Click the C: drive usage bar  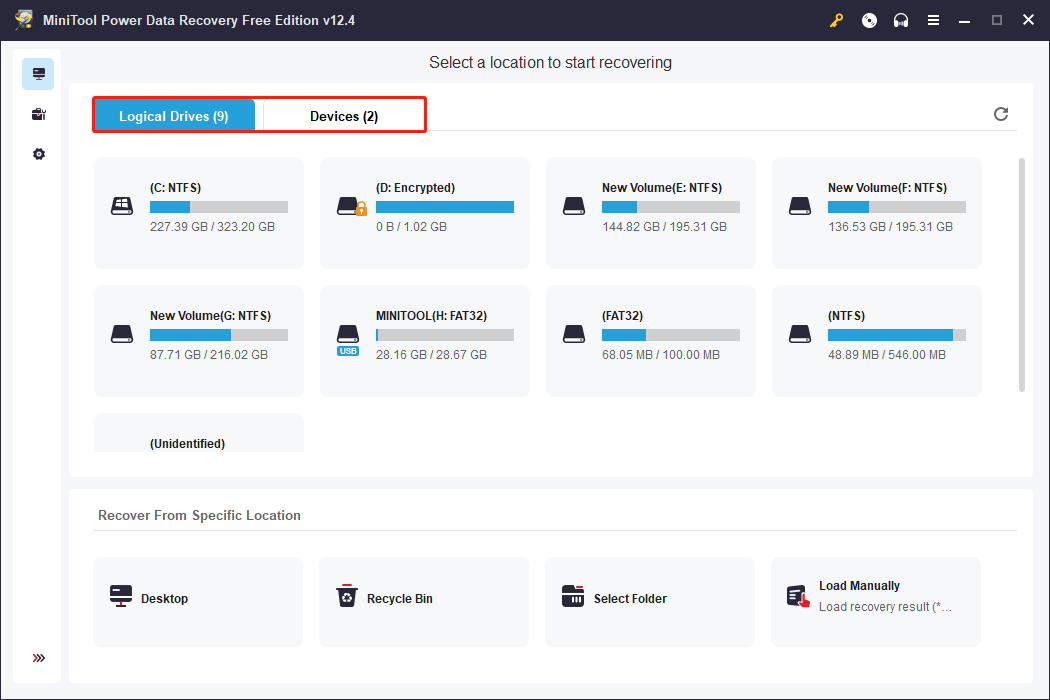pyautogui.click(x=219, y=207)
